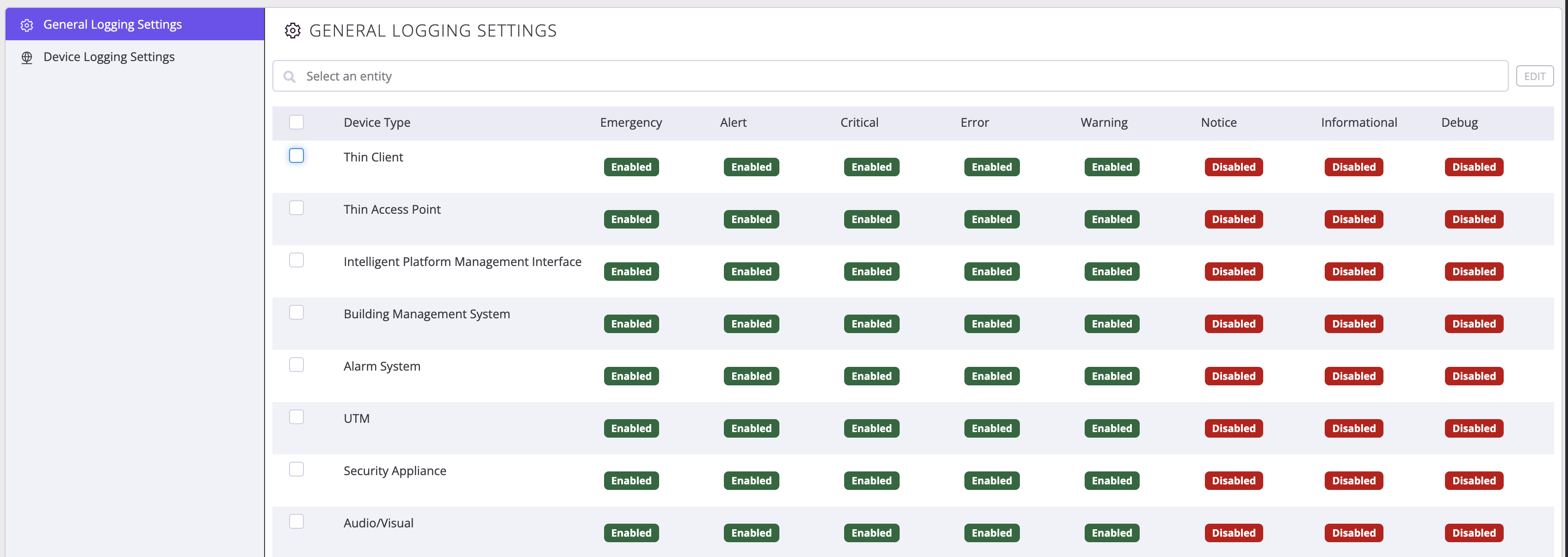This screenshot has height=557, width=1568.
Task: Select the UTM row checkbox
Action: pos(296,418)
